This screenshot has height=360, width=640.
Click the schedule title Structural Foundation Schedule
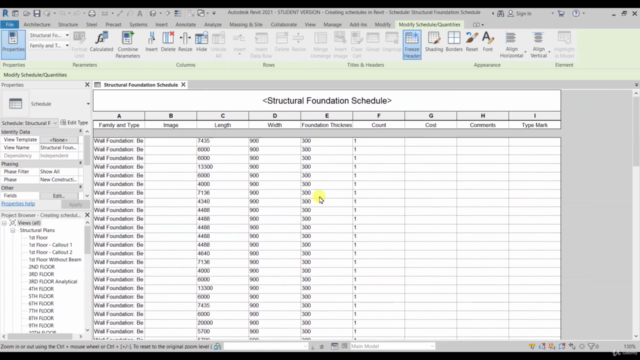point(327,100)
